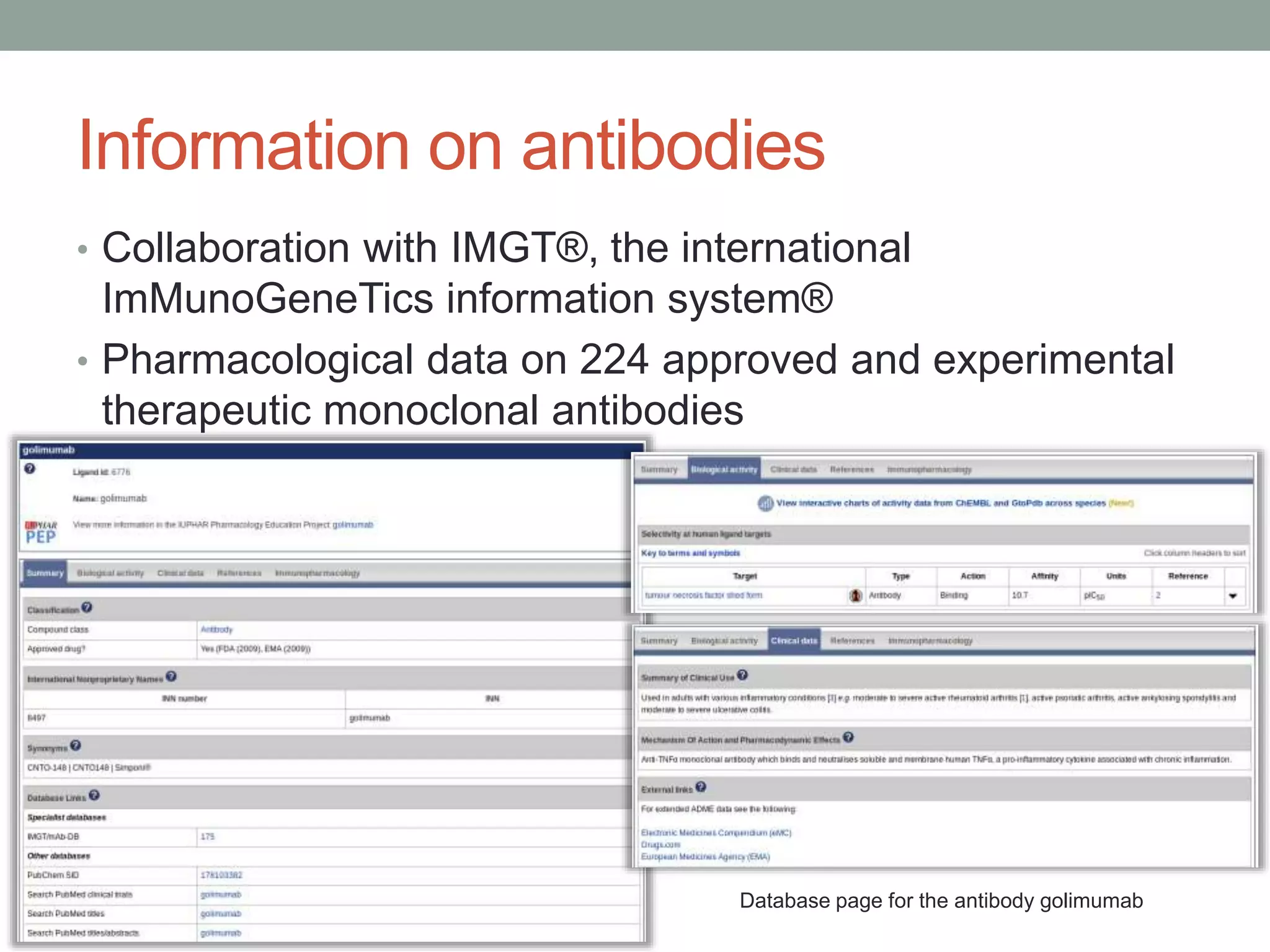Select highlighted Clinical data tab in bottom-right panel
The image size is (1270, 952).
[x=794, y=641]
